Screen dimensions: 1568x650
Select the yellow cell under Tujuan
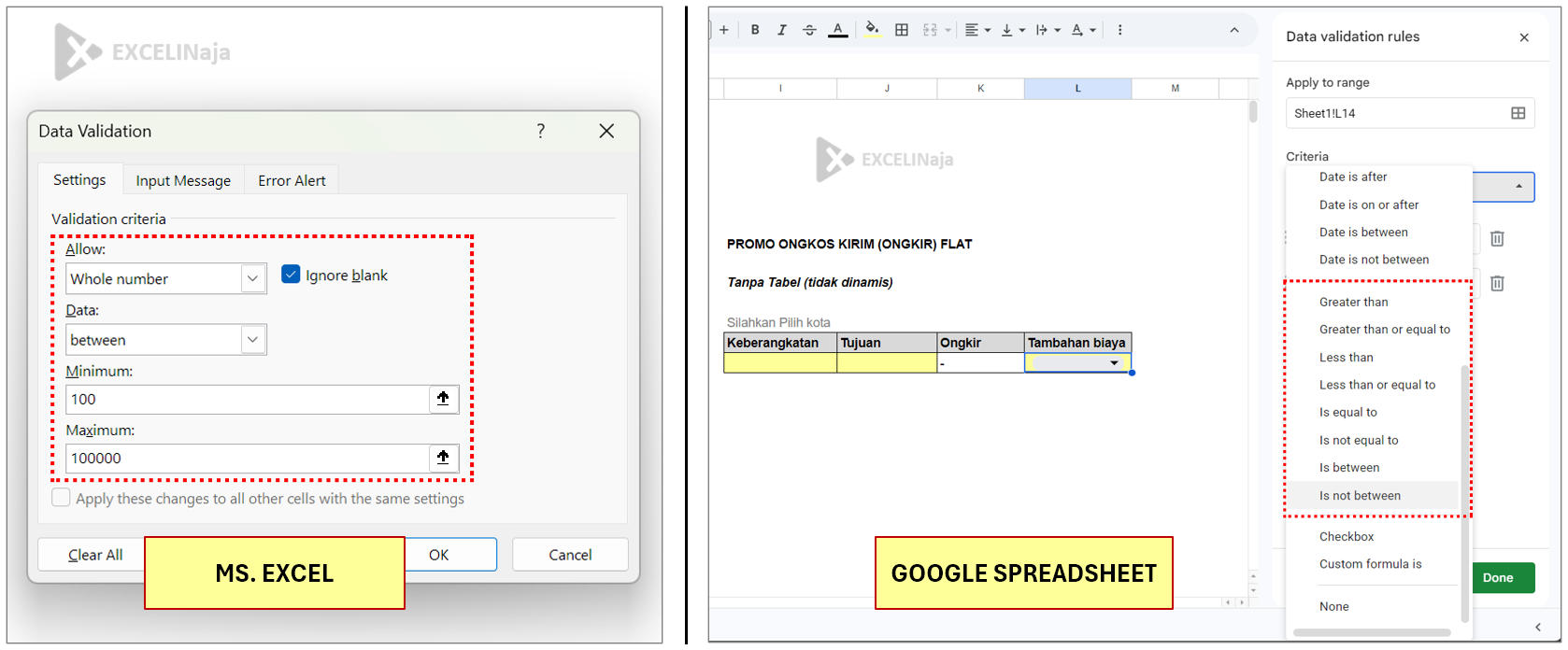[x=887, y=363]
